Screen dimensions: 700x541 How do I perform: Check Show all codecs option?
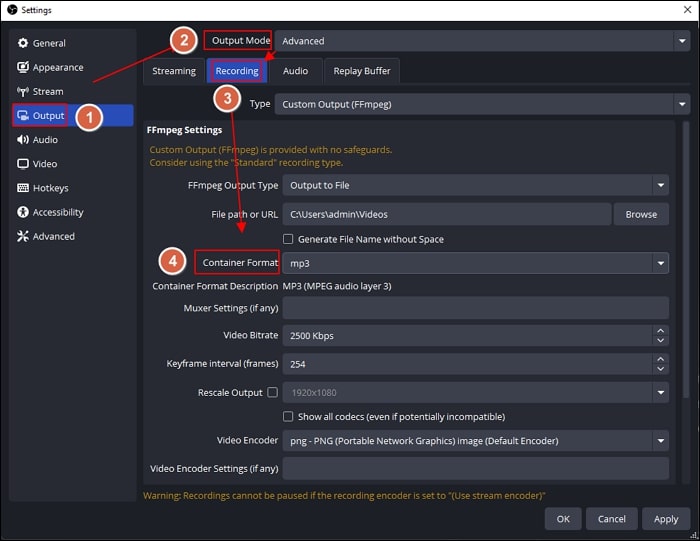288,416
